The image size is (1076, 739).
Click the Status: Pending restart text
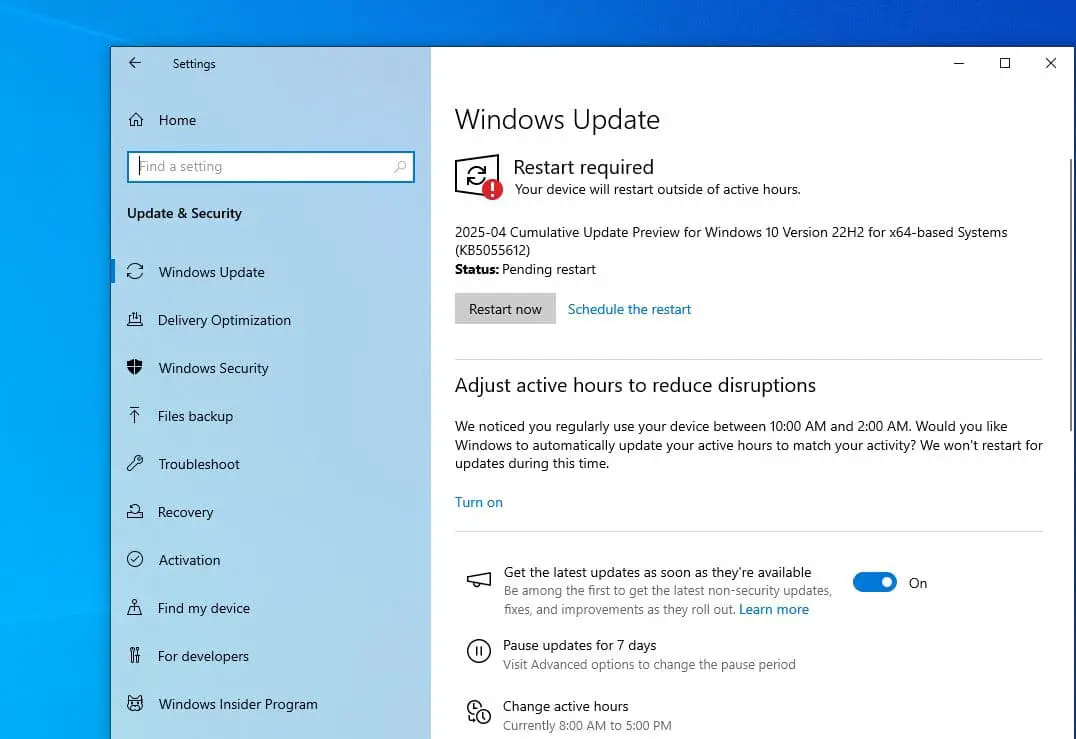click(525, 270)
